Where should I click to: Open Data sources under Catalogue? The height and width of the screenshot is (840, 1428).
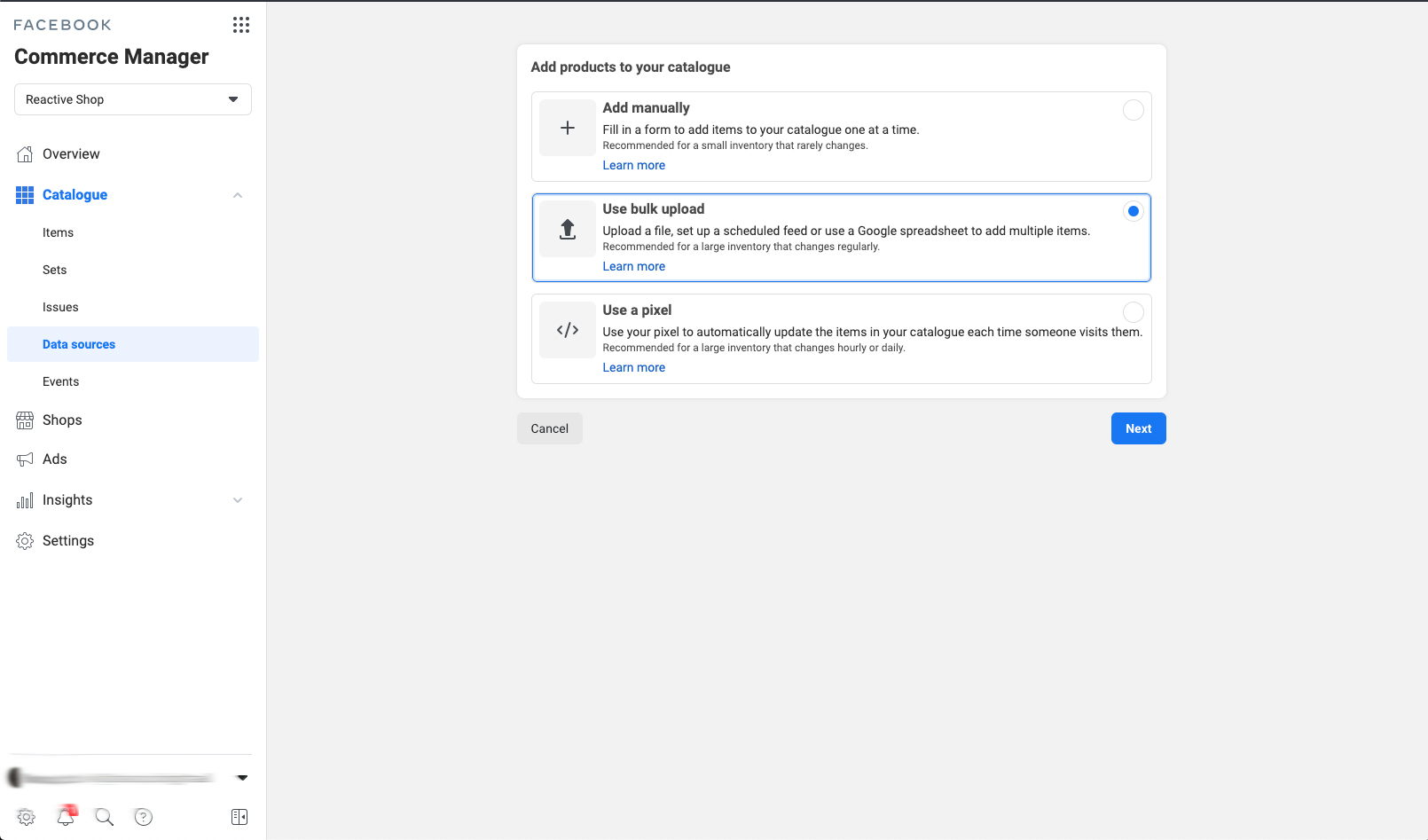coord(133,344)
